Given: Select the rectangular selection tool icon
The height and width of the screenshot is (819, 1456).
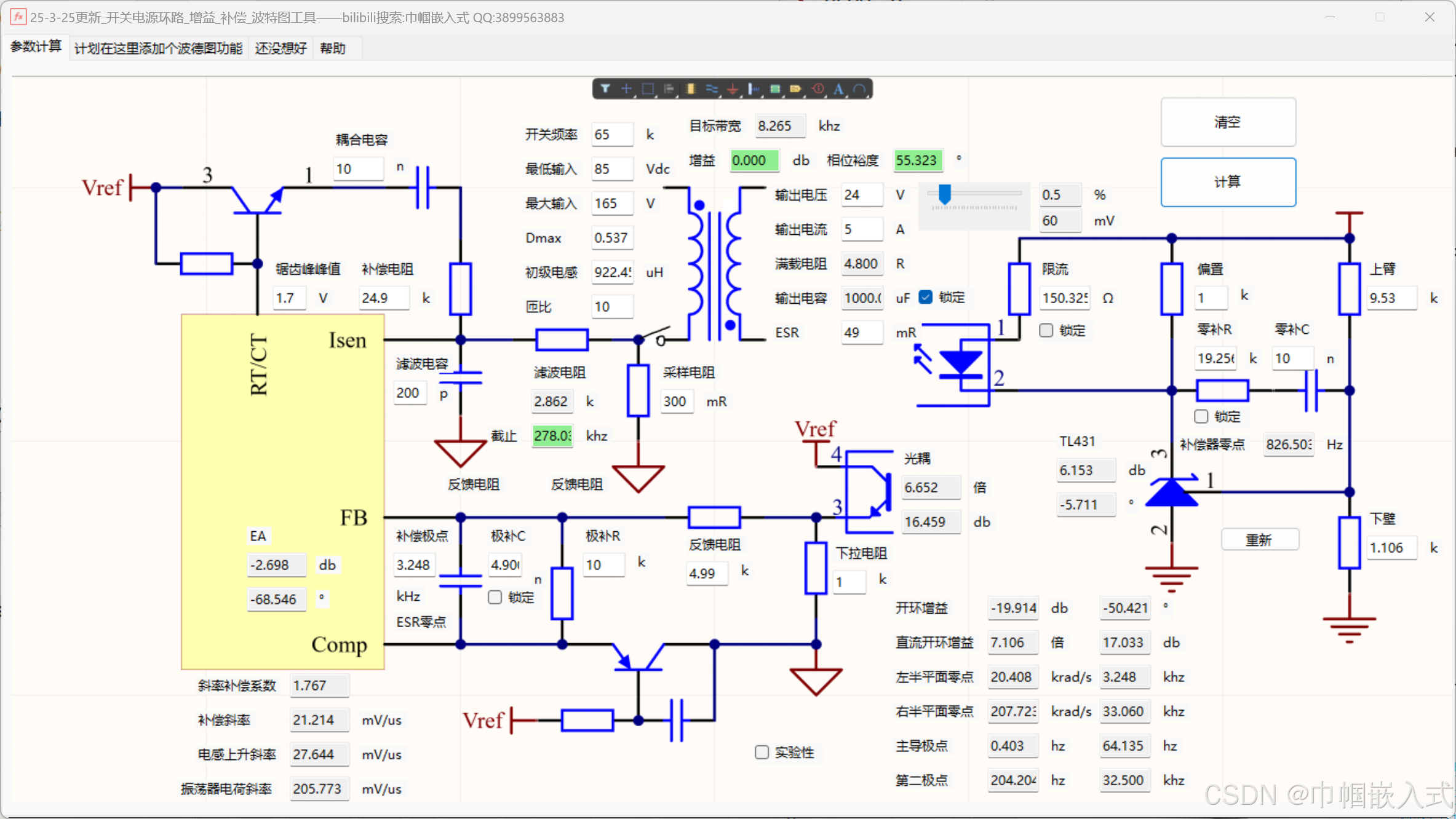Looking at the screenshot, I should (648, 89).
